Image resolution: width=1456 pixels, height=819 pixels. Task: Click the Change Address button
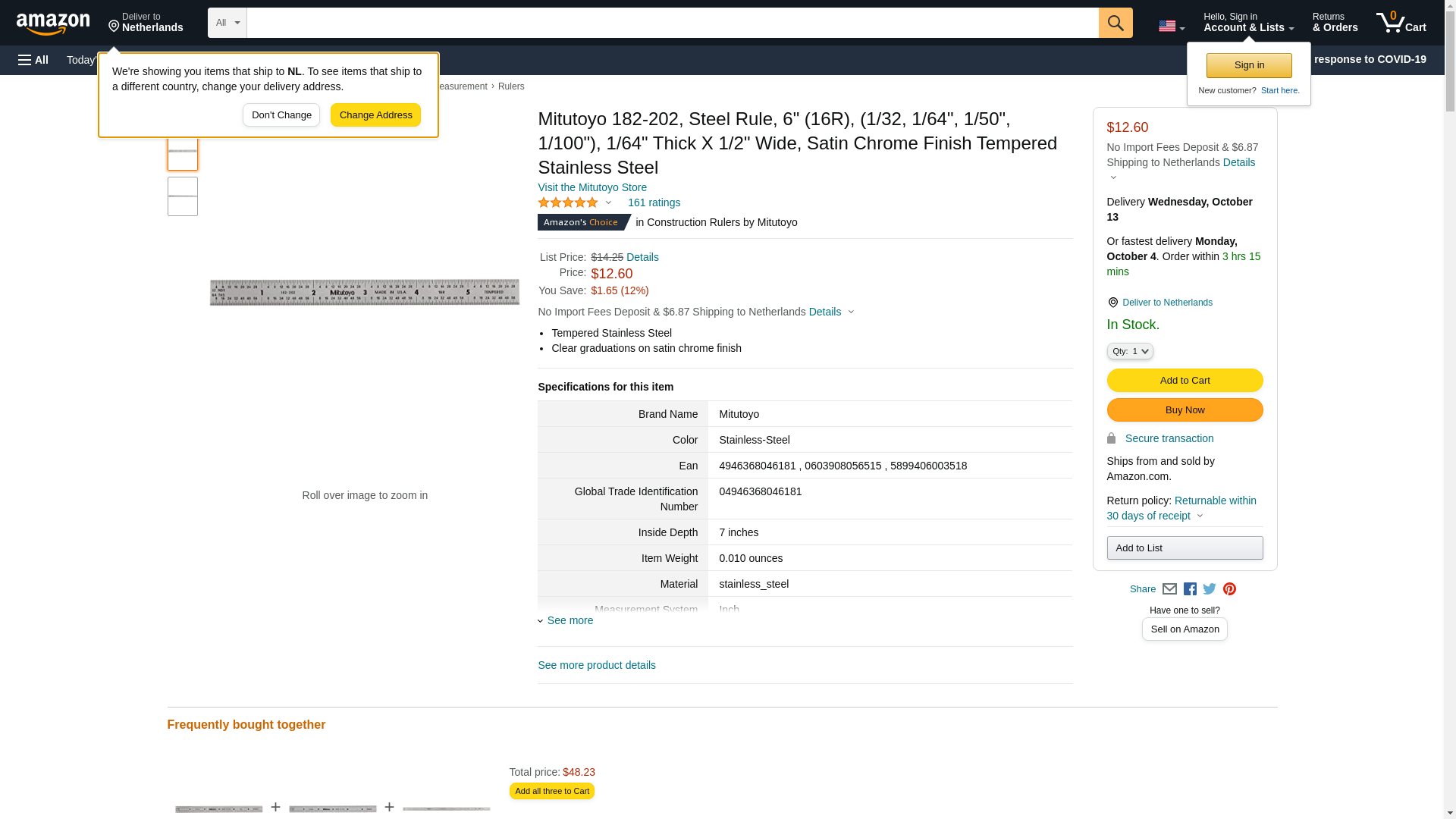tap(375, 115)
